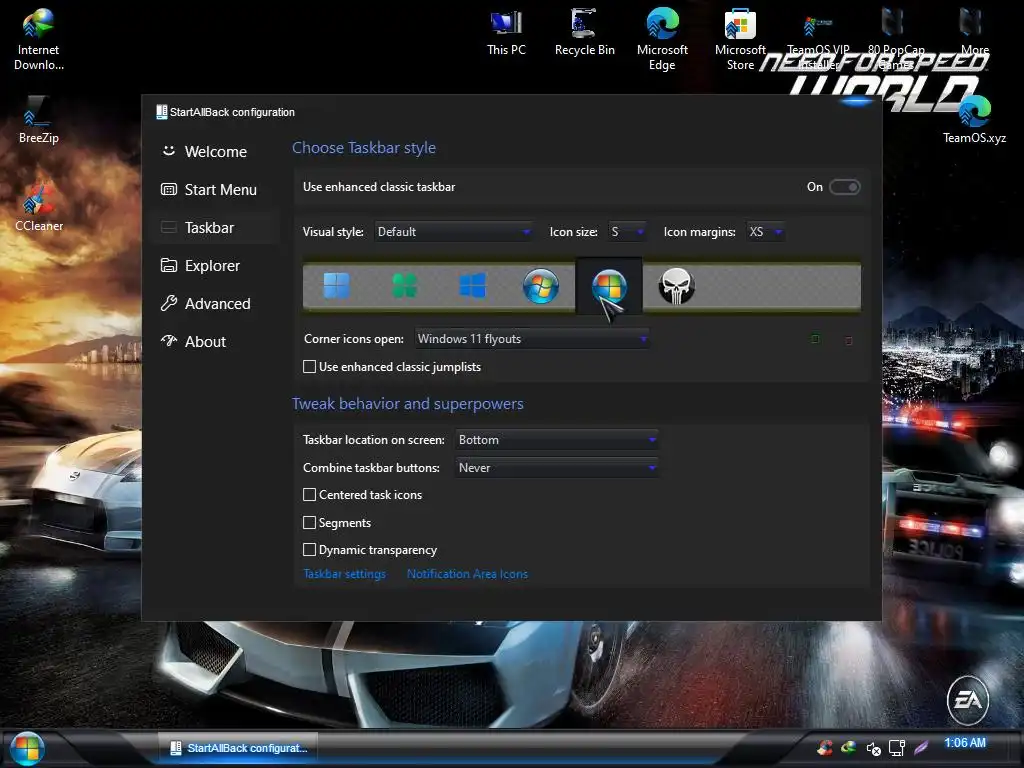Open the Visual style dropdown
Image resolution: width=1024 pixels, height=768 pixels.
tap(453, 232)
